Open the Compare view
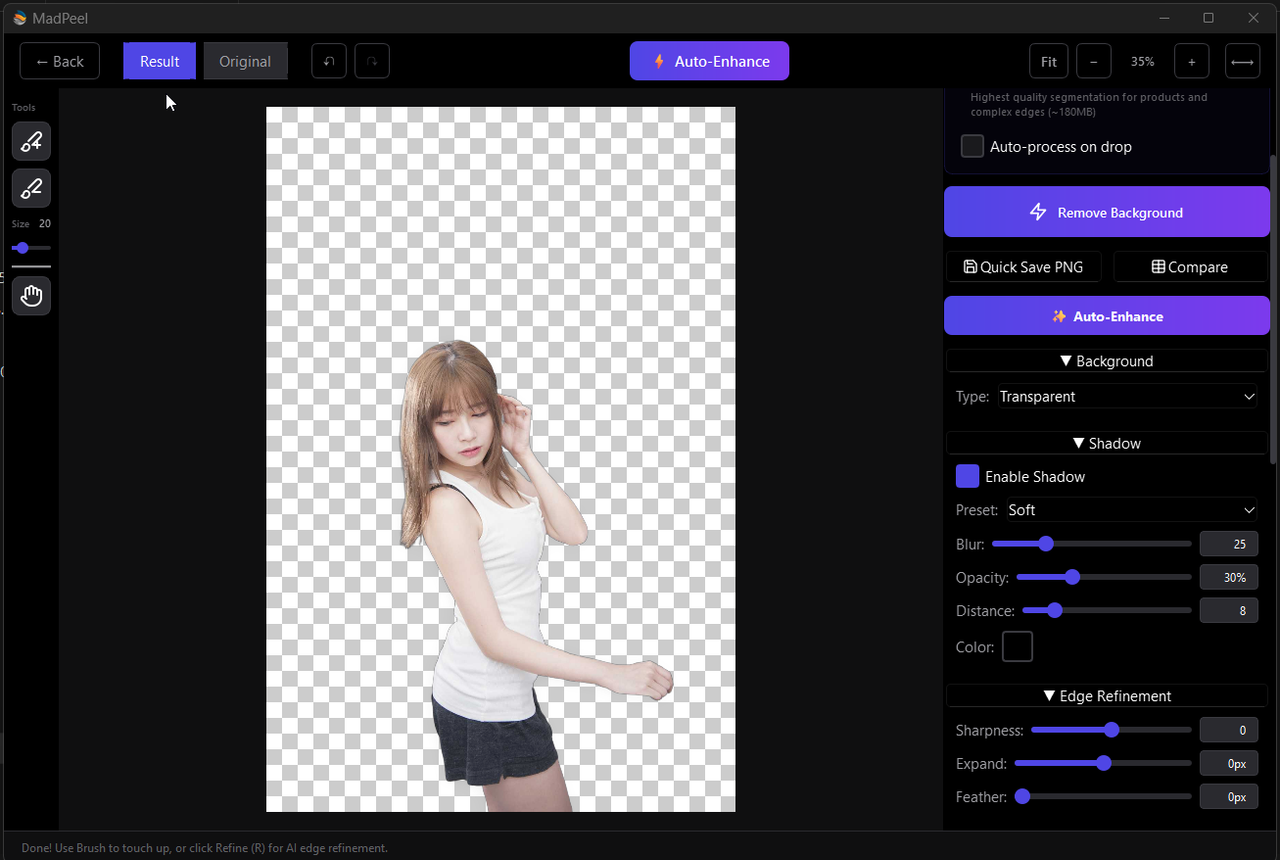Screen dimensions: 1280x860 (x=1190, y=267)
